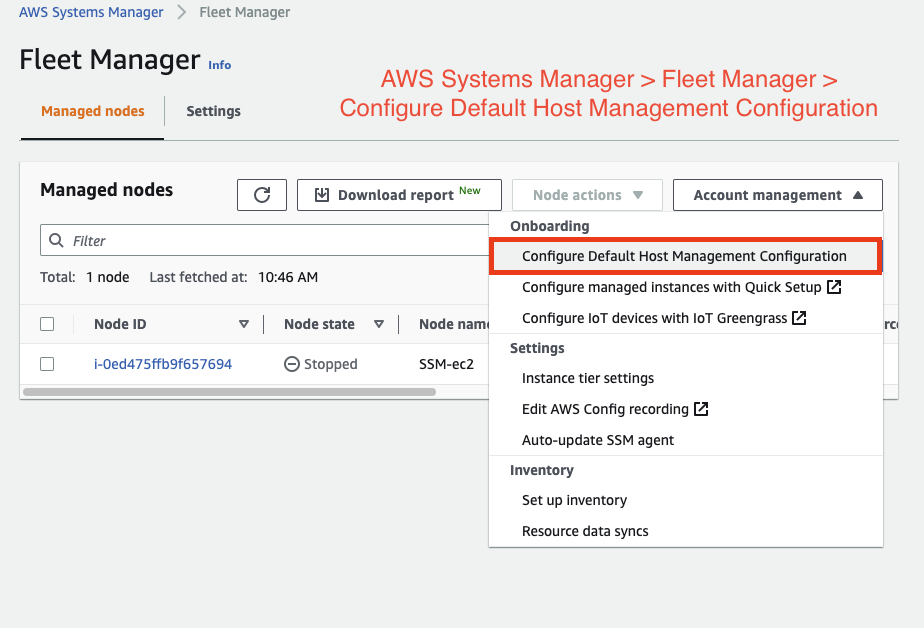The image size is (924, 628).
Task: Choose Configure Default Host Management Configuration
Action: 684,256
